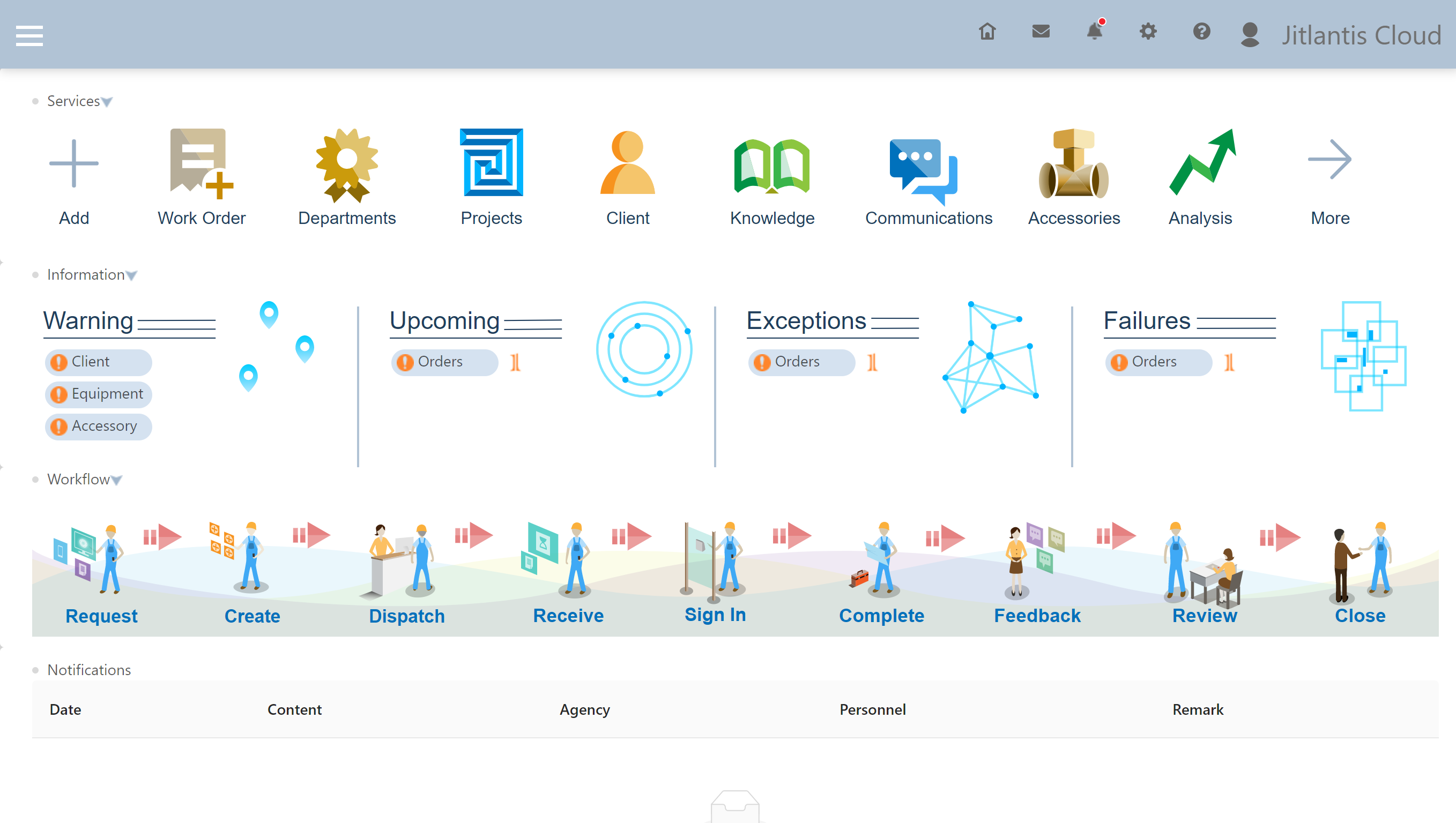1456x823 pixels.
Task: Click the Exceptions heading
Action: point(806,321)
